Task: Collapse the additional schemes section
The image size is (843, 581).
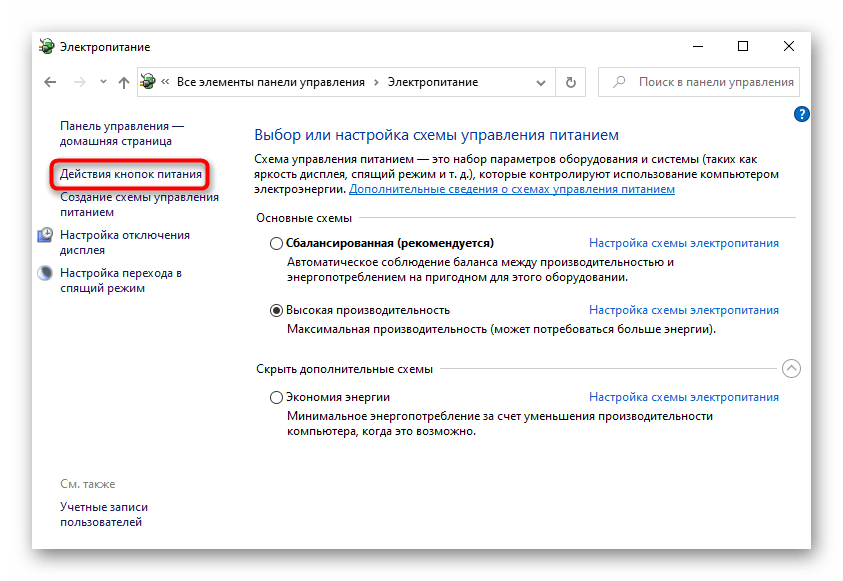Action: coord(791,369)
